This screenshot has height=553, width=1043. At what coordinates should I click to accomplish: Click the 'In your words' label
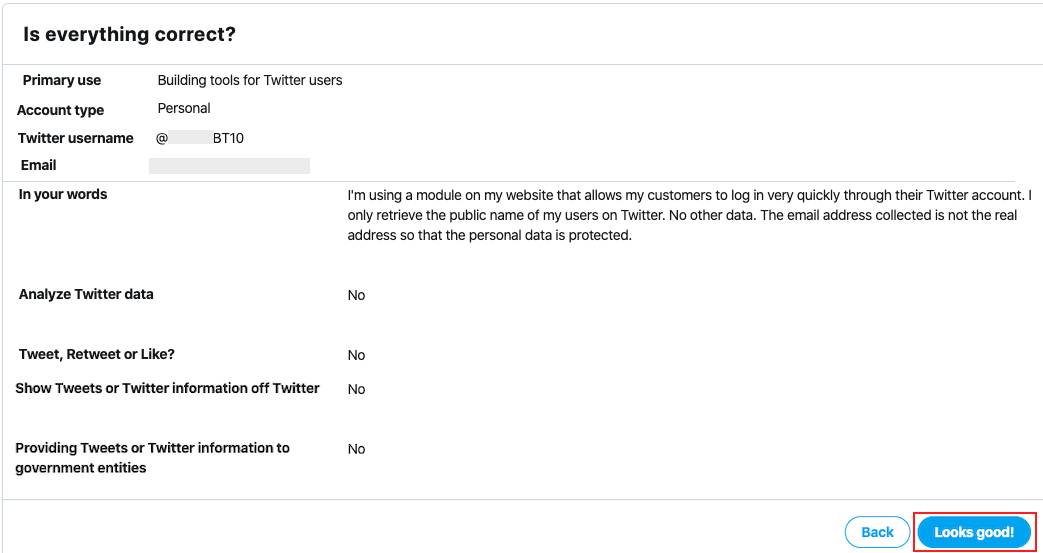coord(63,194)
